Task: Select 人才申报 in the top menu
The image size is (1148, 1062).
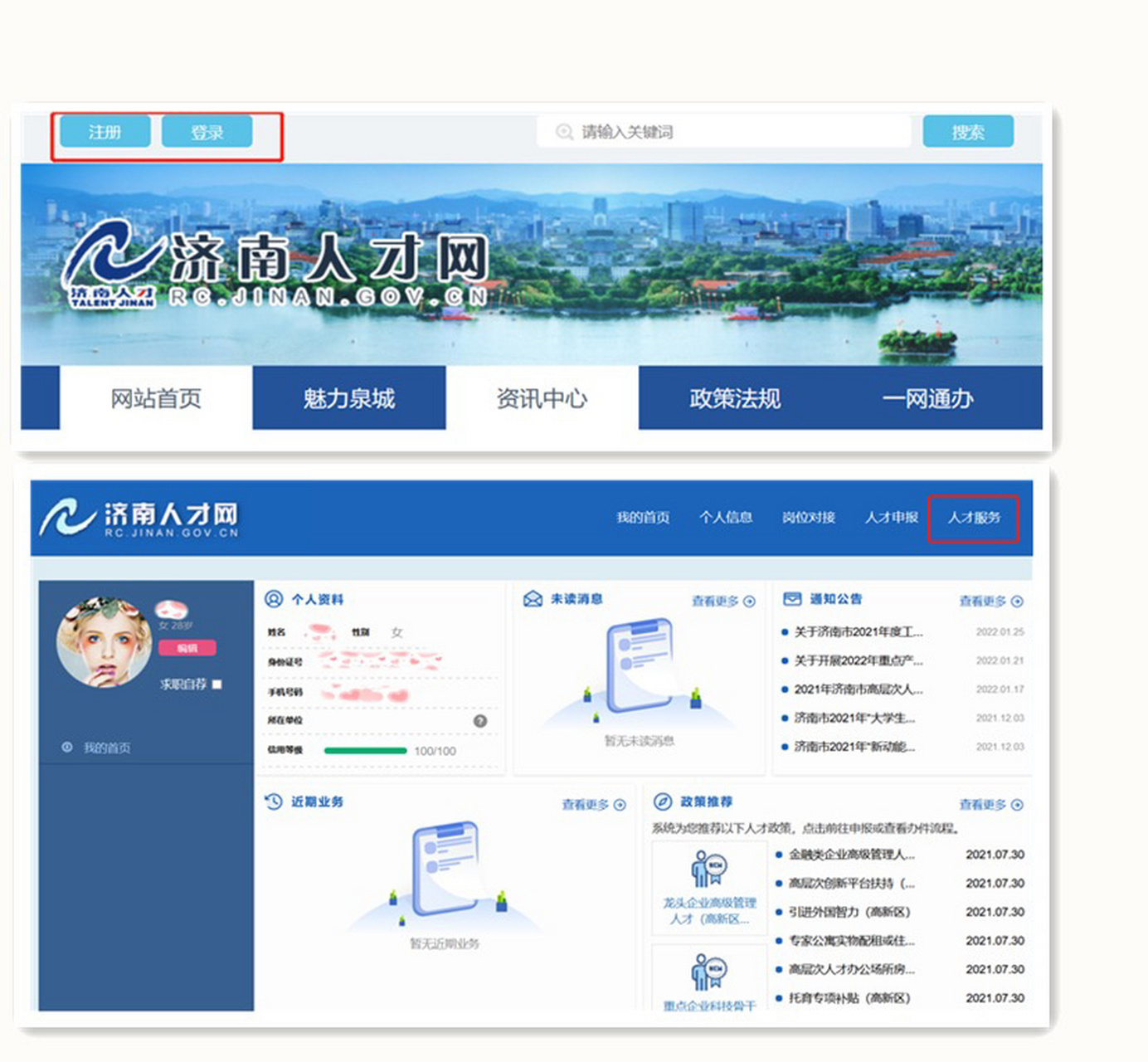Action: tap(892, 518)
